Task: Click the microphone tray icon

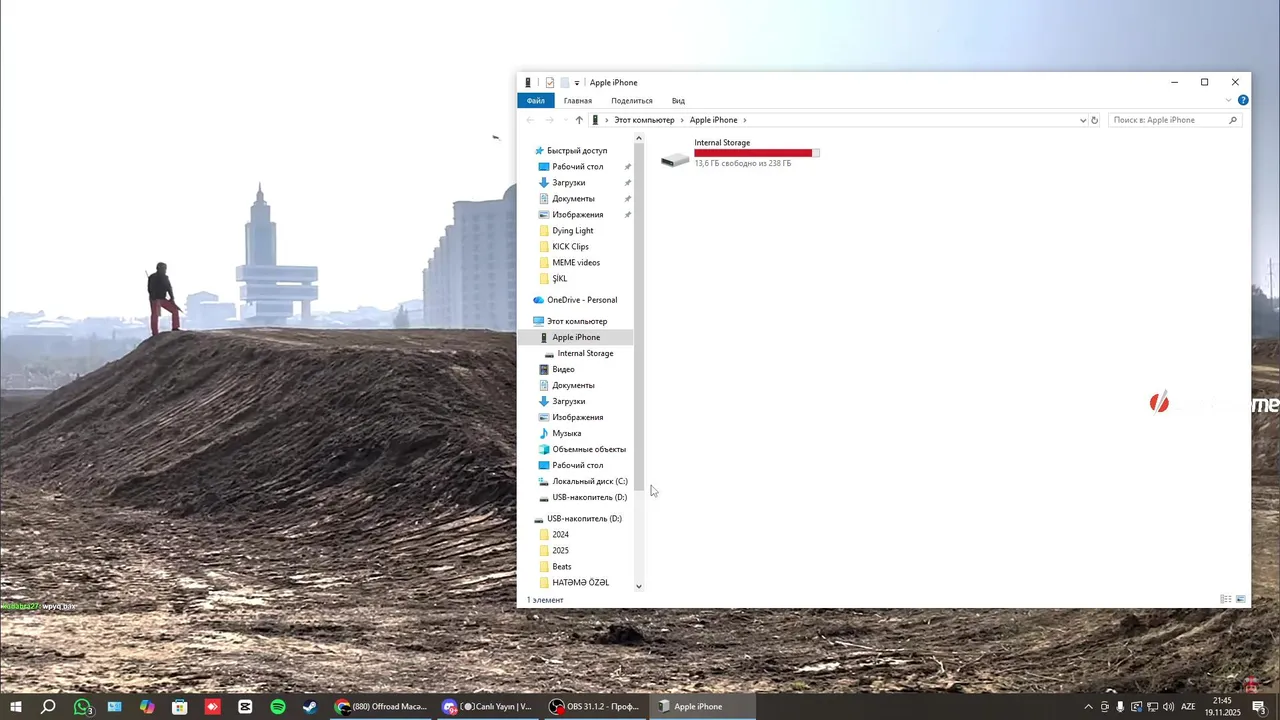Action: [x=1120, y=707]
